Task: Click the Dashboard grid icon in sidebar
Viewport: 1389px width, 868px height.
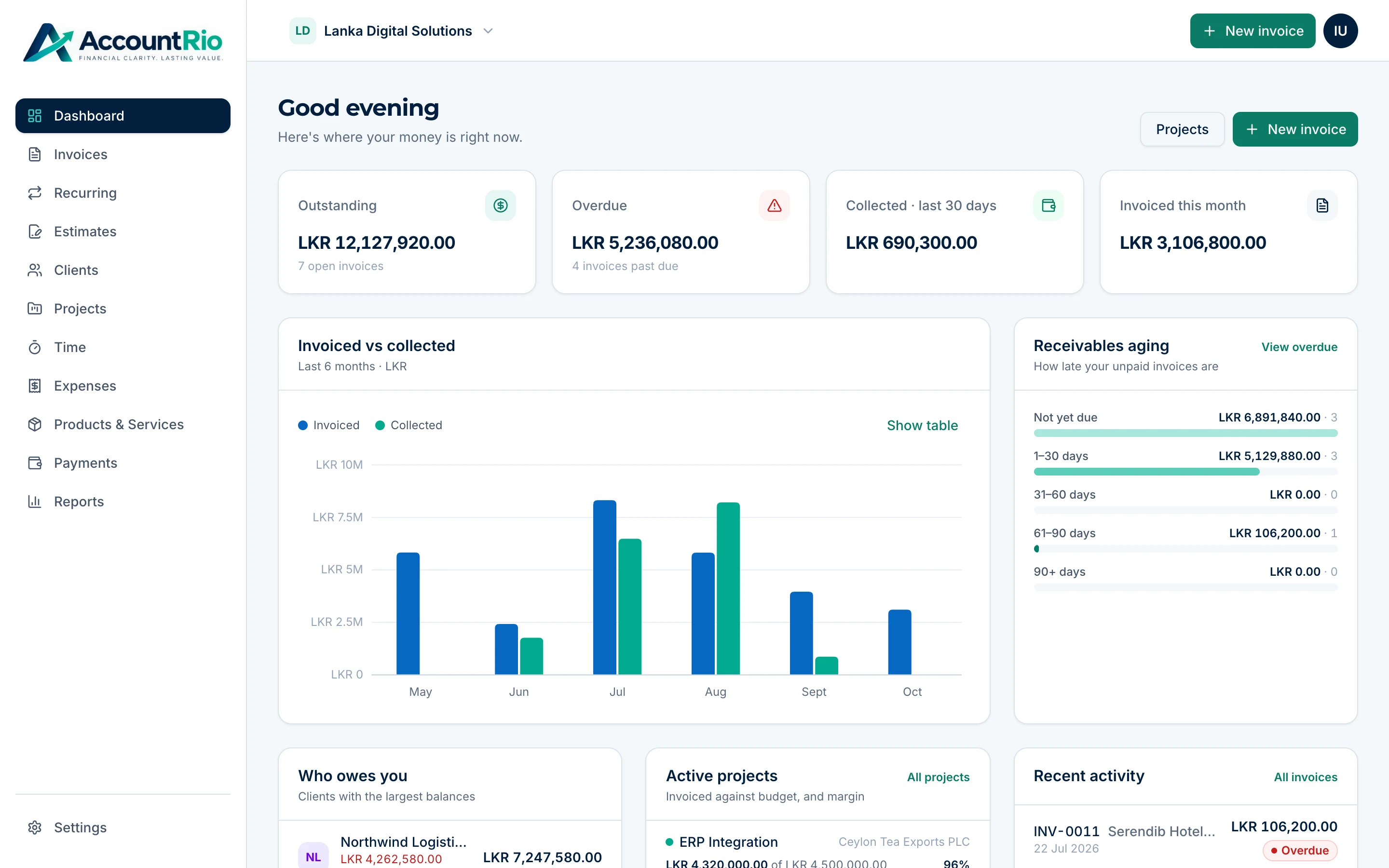Action: [x=35, y=116]
